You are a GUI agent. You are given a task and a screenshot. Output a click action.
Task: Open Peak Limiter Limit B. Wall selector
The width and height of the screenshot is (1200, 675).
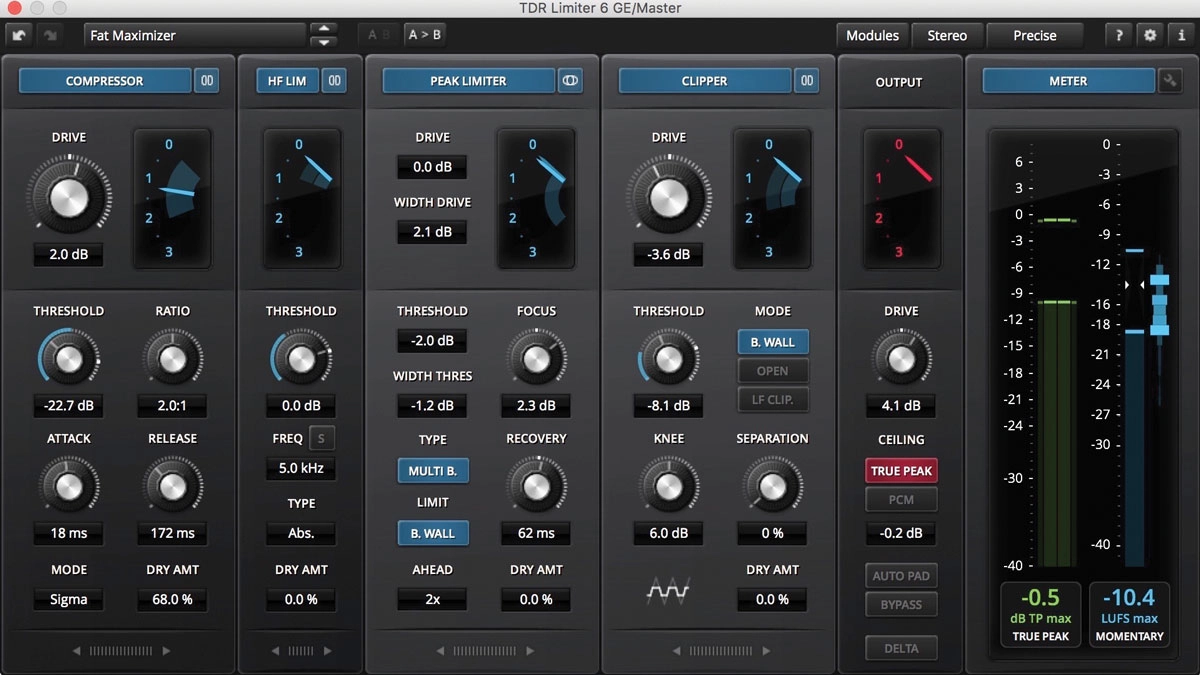pos(433,533)
